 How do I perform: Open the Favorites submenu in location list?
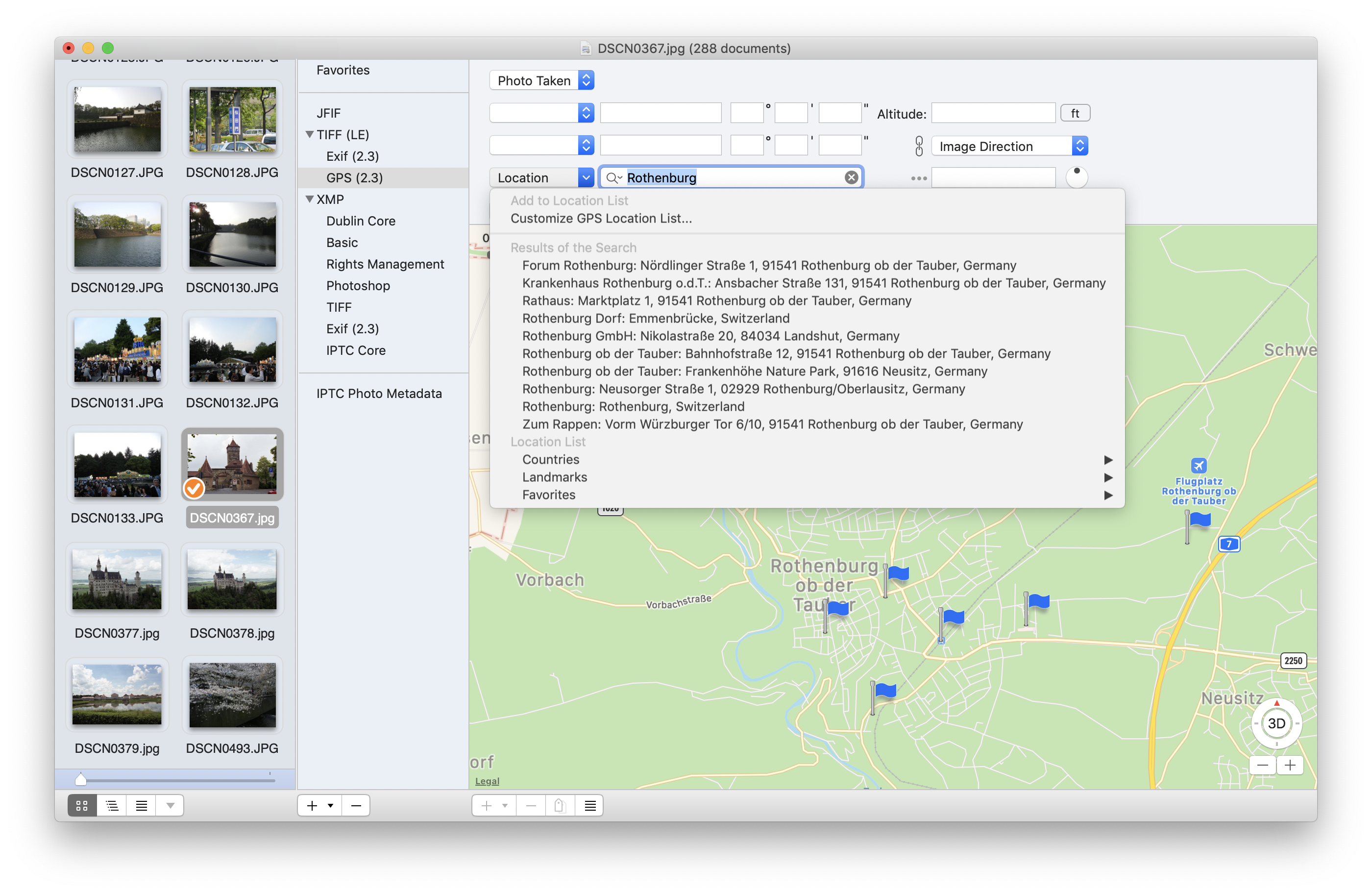(807, 495)
